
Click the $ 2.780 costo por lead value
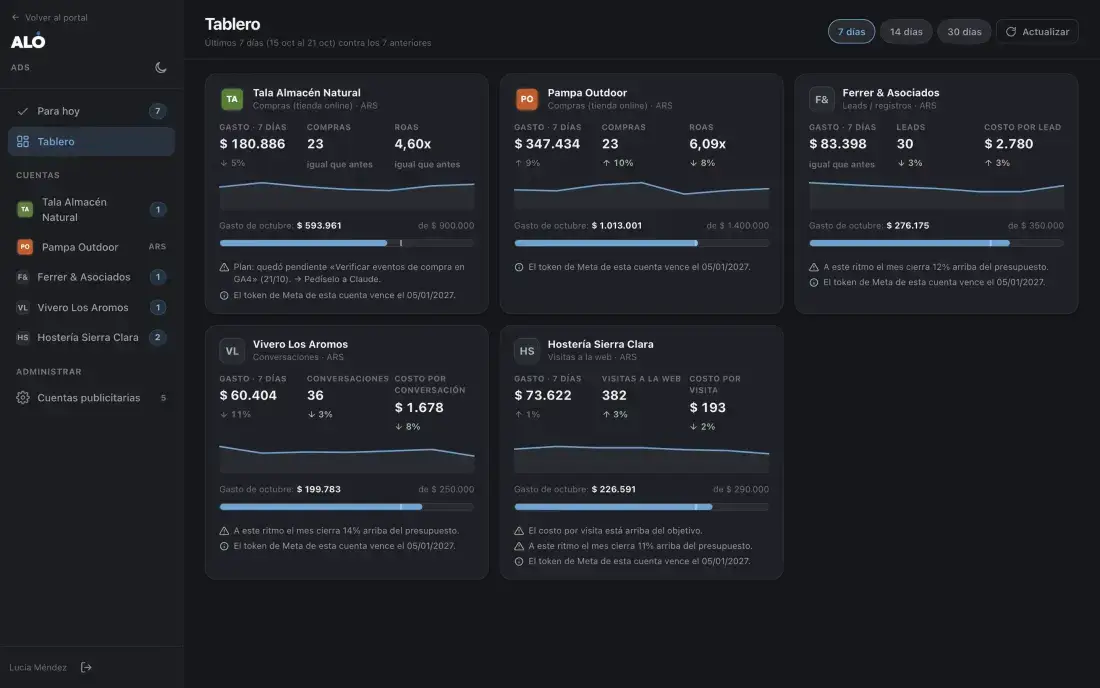click(1008, 144)
